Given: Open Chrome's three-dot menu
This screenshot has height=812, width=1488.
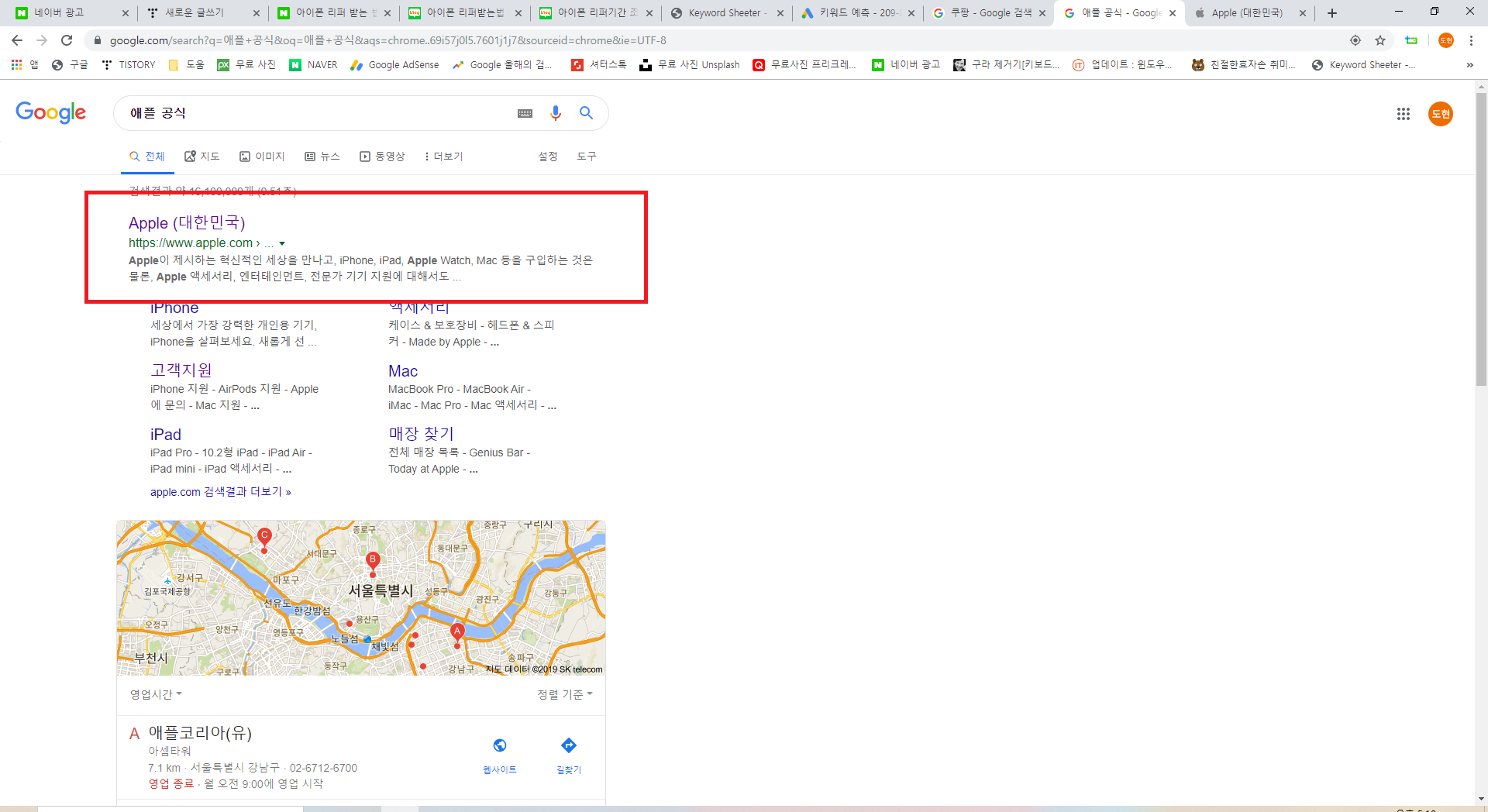Looking at the screenshot, I should coord(1471,40).
